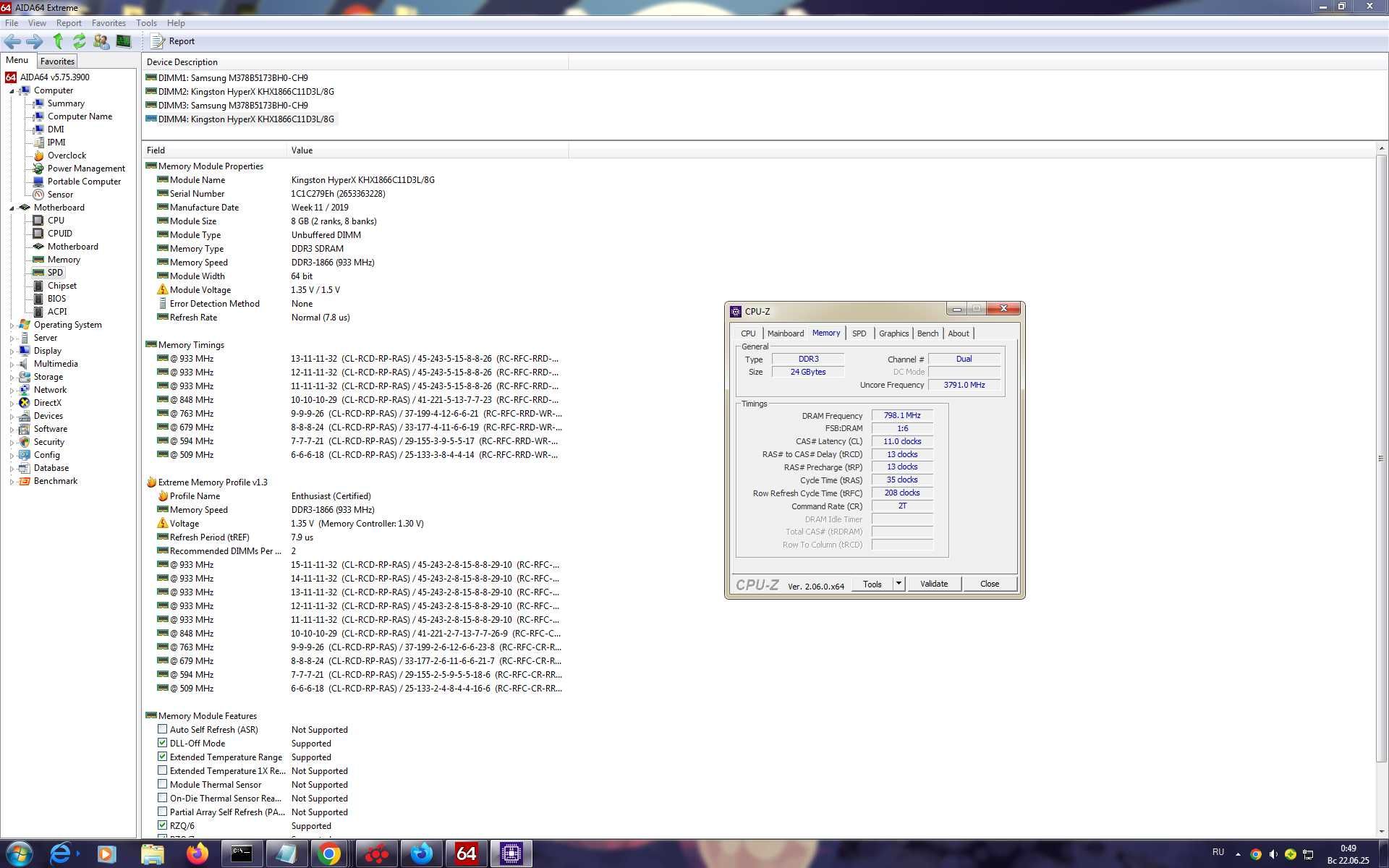Open the File menu

[12, 23]
